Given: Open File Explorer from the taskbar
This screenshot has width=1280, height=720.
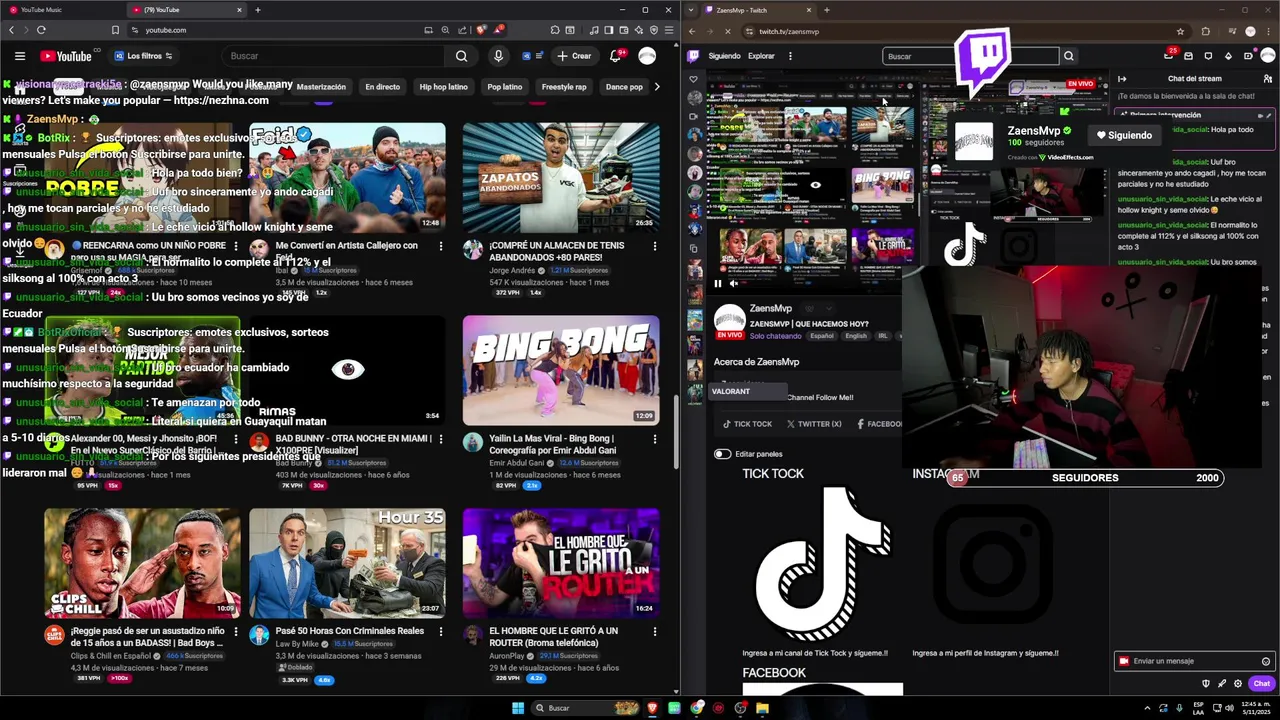Looking at the screenshot, I should [762, 708].
